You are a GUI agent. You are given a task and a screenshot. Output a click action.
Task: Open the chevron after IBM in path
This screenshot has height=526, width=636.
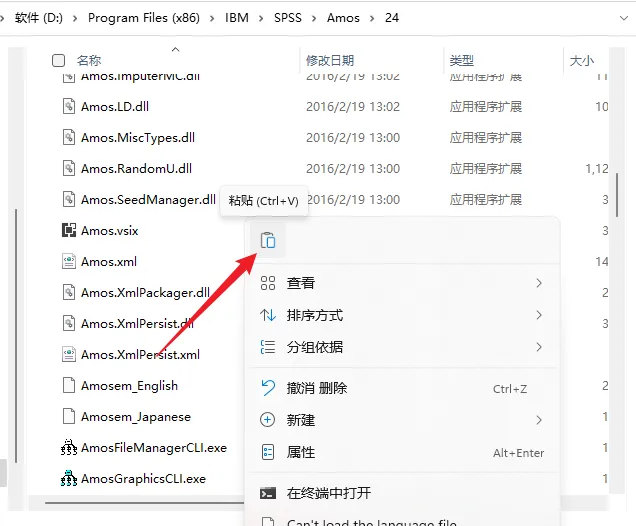[x=261, y=18]
